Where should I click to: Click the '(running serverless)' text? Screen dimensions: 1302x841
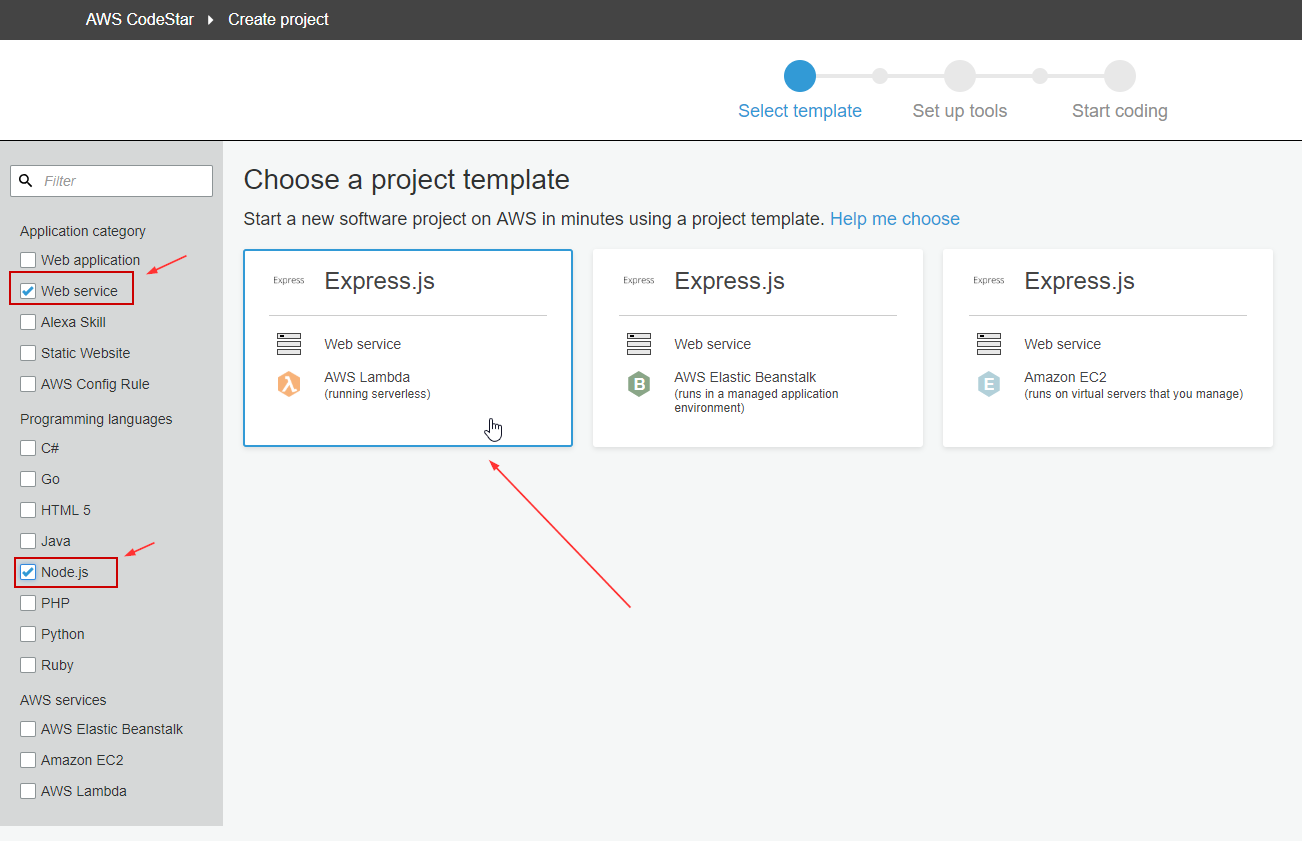pyautogui.click(x=377, y=394)
